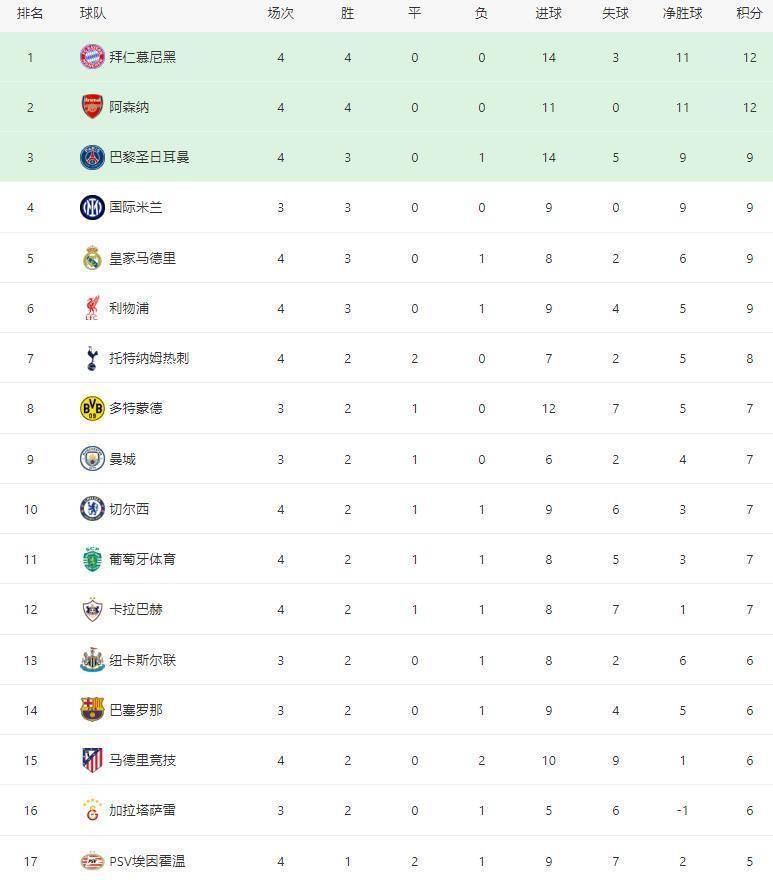Image resolution: width=773 pixels, height=883 pixels.
Task: Sort table by 净胜球 column header
Action: tap(682, 14)
